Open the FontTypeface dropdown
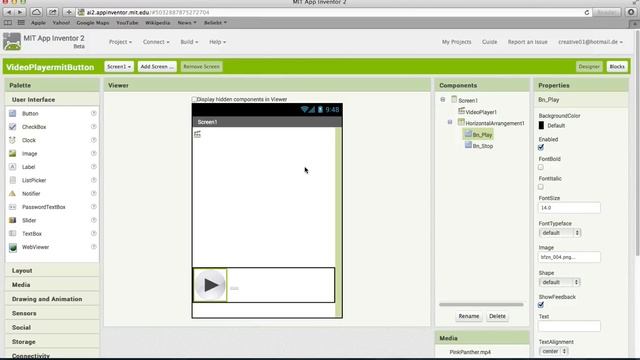640x360 pixels. [x=560, y=233]
